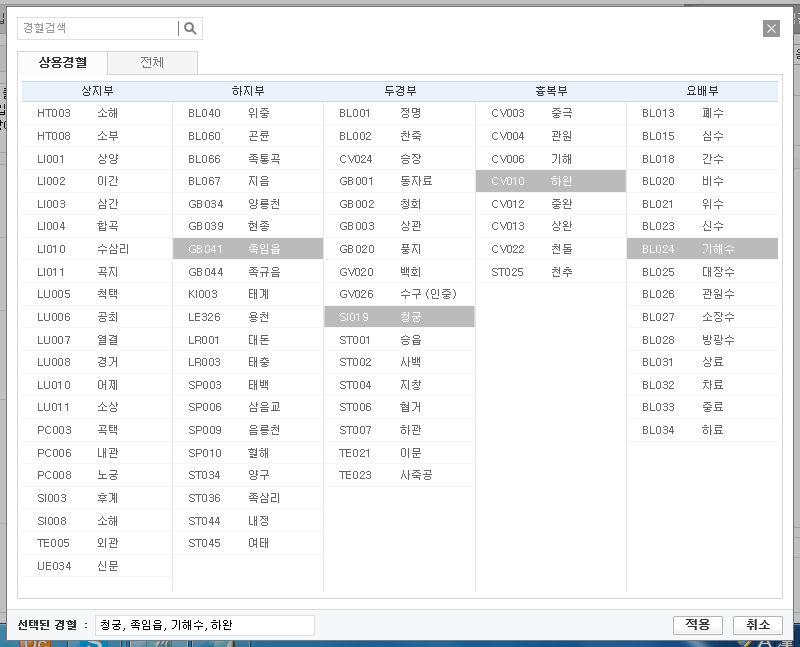
Task: Toggle off the BL024 기해수 selection
Action: (702, 249)
